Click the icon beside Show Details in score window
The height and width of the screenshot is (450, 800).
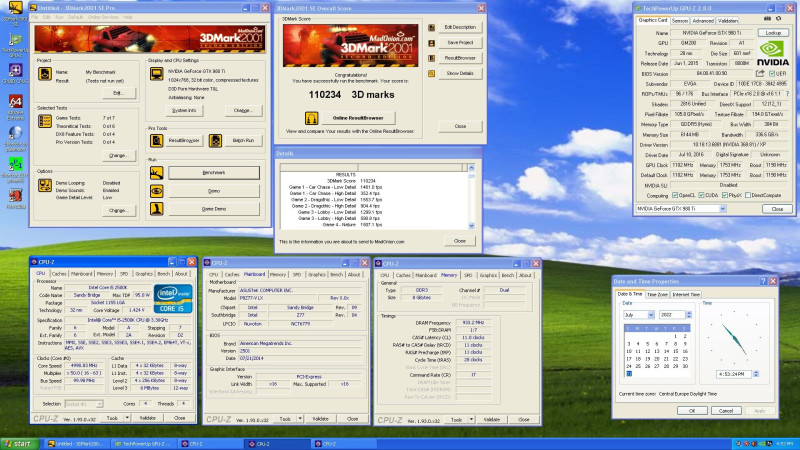432,73
